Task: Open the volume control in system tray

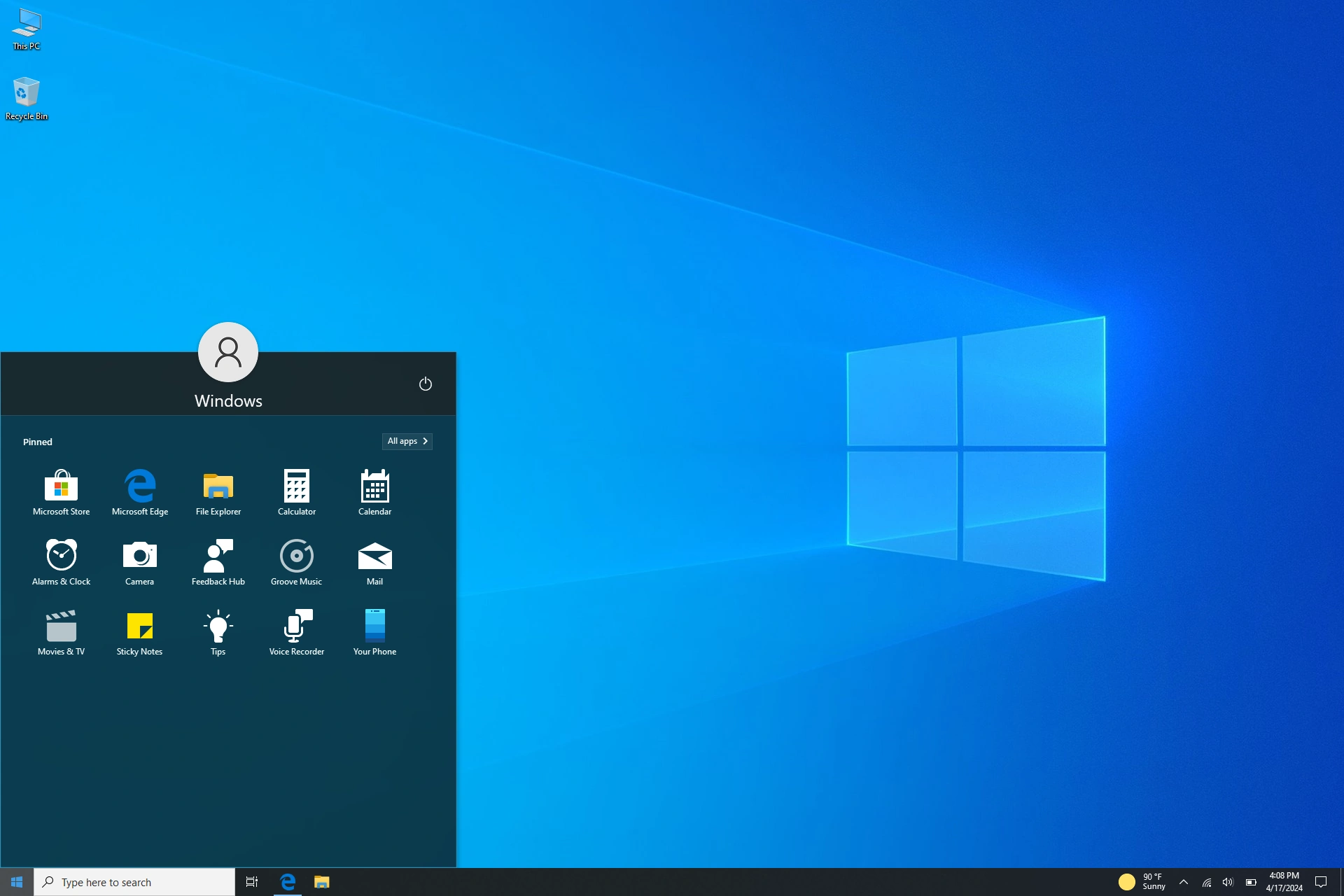Action: tap(1228, 882)
